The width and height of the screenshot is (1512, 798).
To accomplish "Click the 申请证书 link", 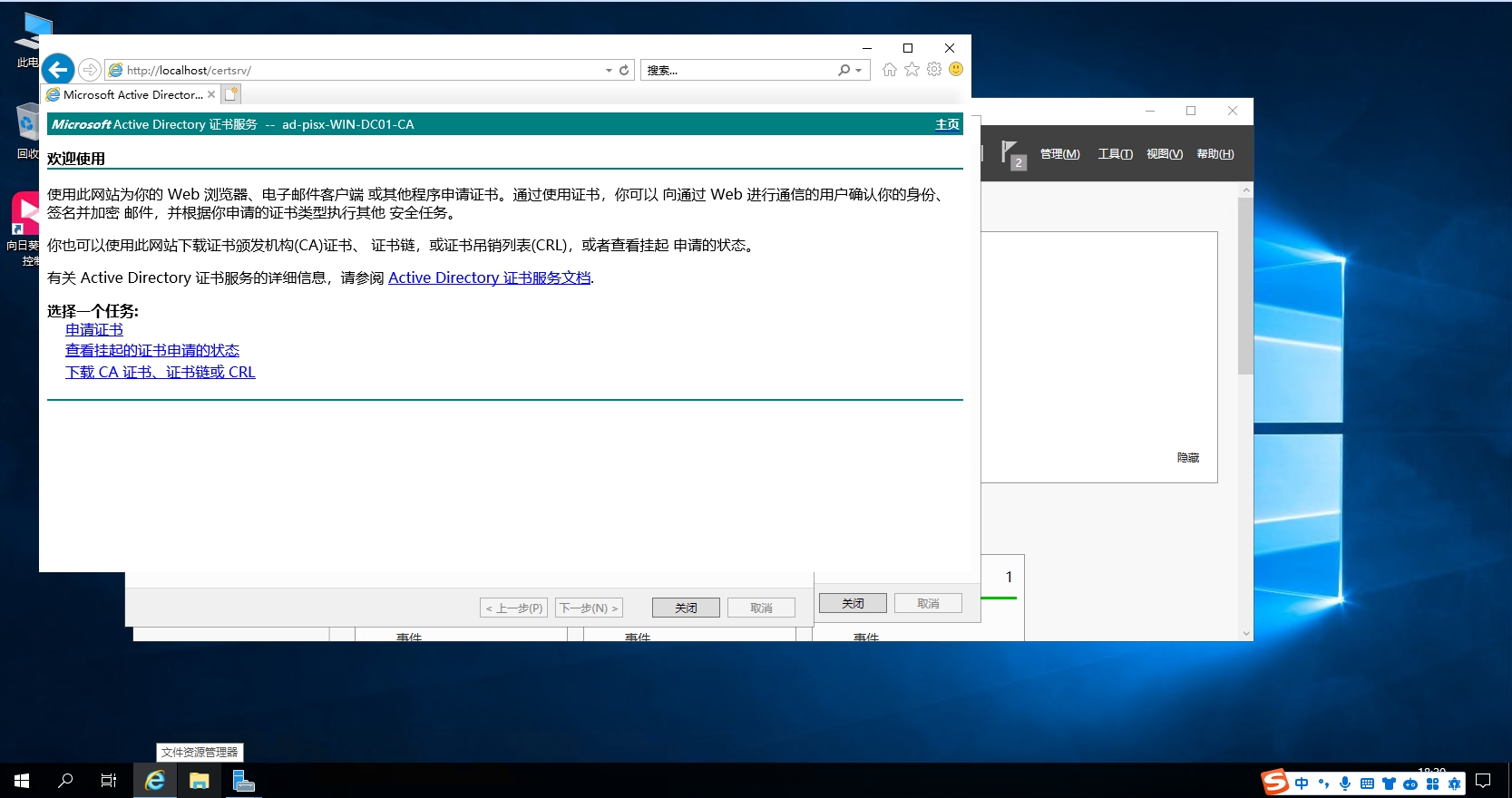I will 94,330.
